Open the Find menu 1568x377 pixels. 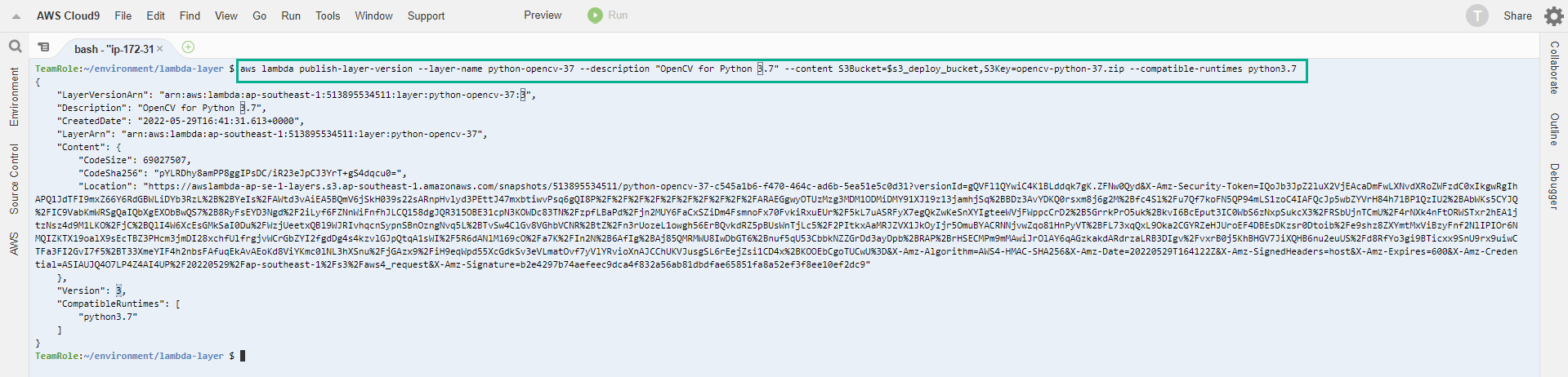coord(190,16)
